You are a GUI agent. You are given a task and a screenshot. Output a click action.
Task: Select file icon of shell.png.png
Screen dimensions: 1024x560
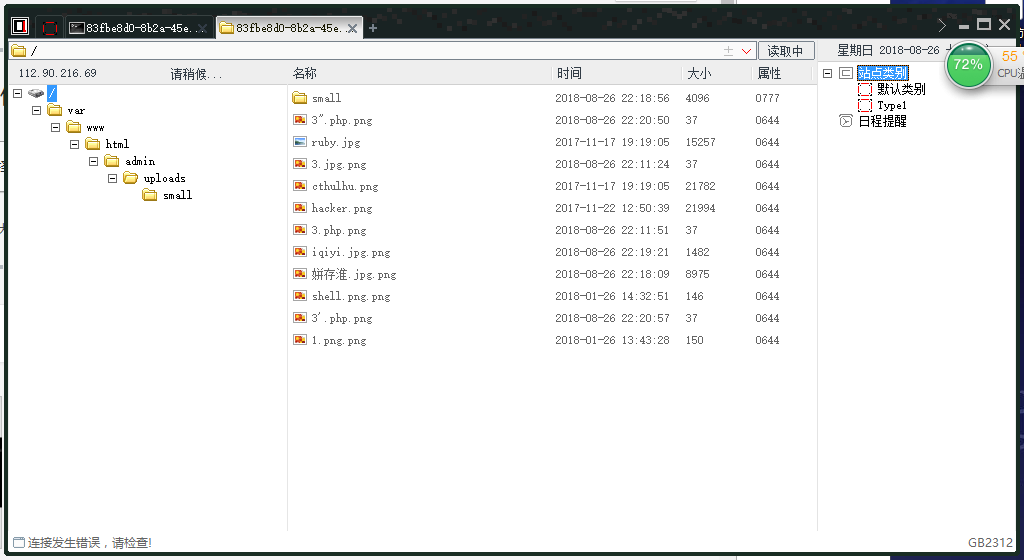300,296
